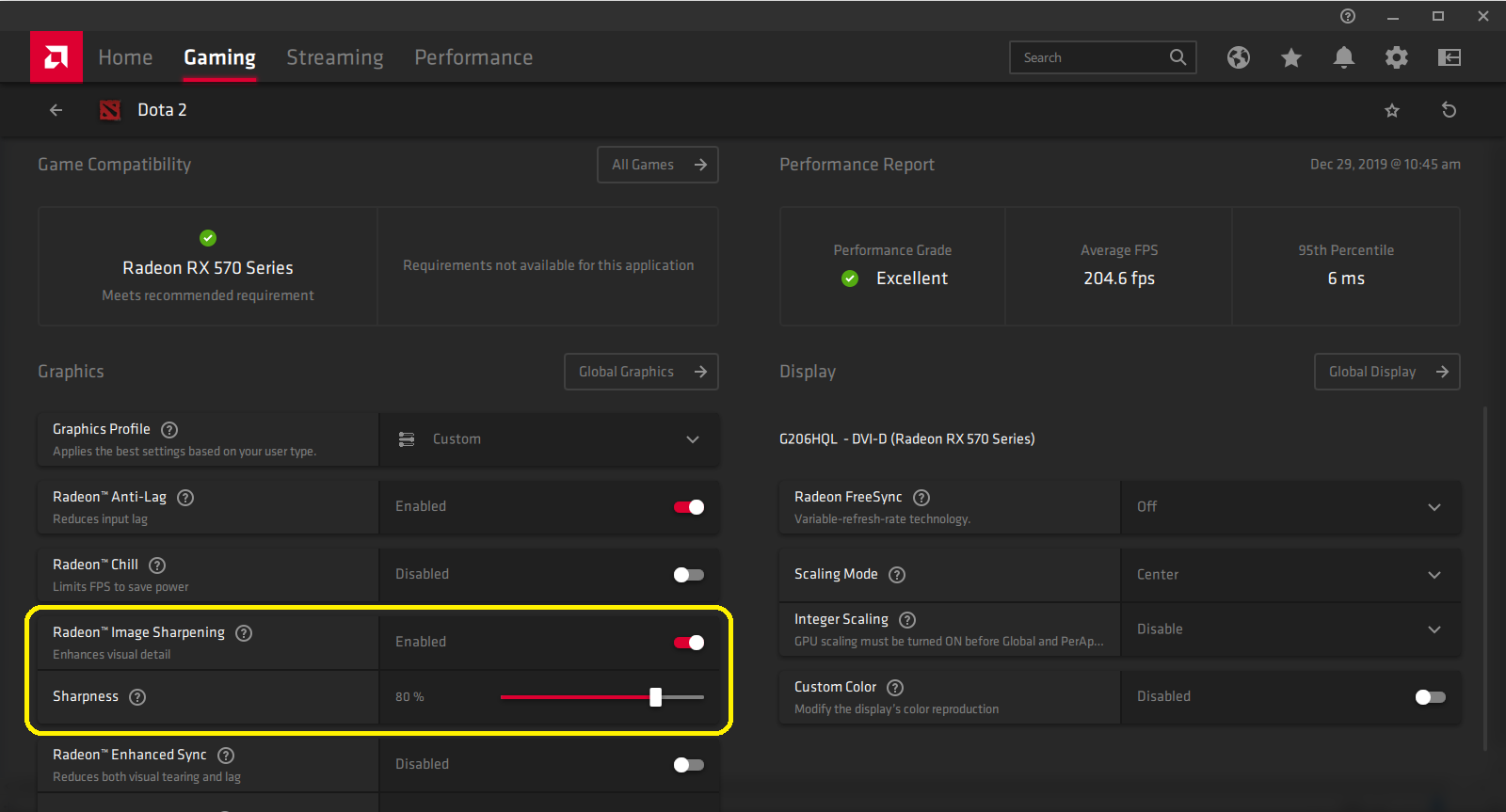Show help for Radeon Enhanced Sync
Screen dimensions: 1506x812
pyautogui.click(x=226, y=756)
